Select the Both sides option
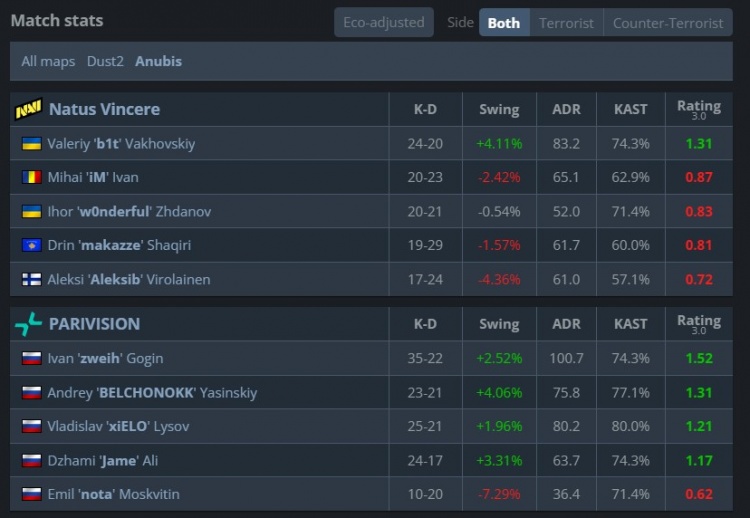Screen dimensions: 750x518 click(x=504, y=22)
